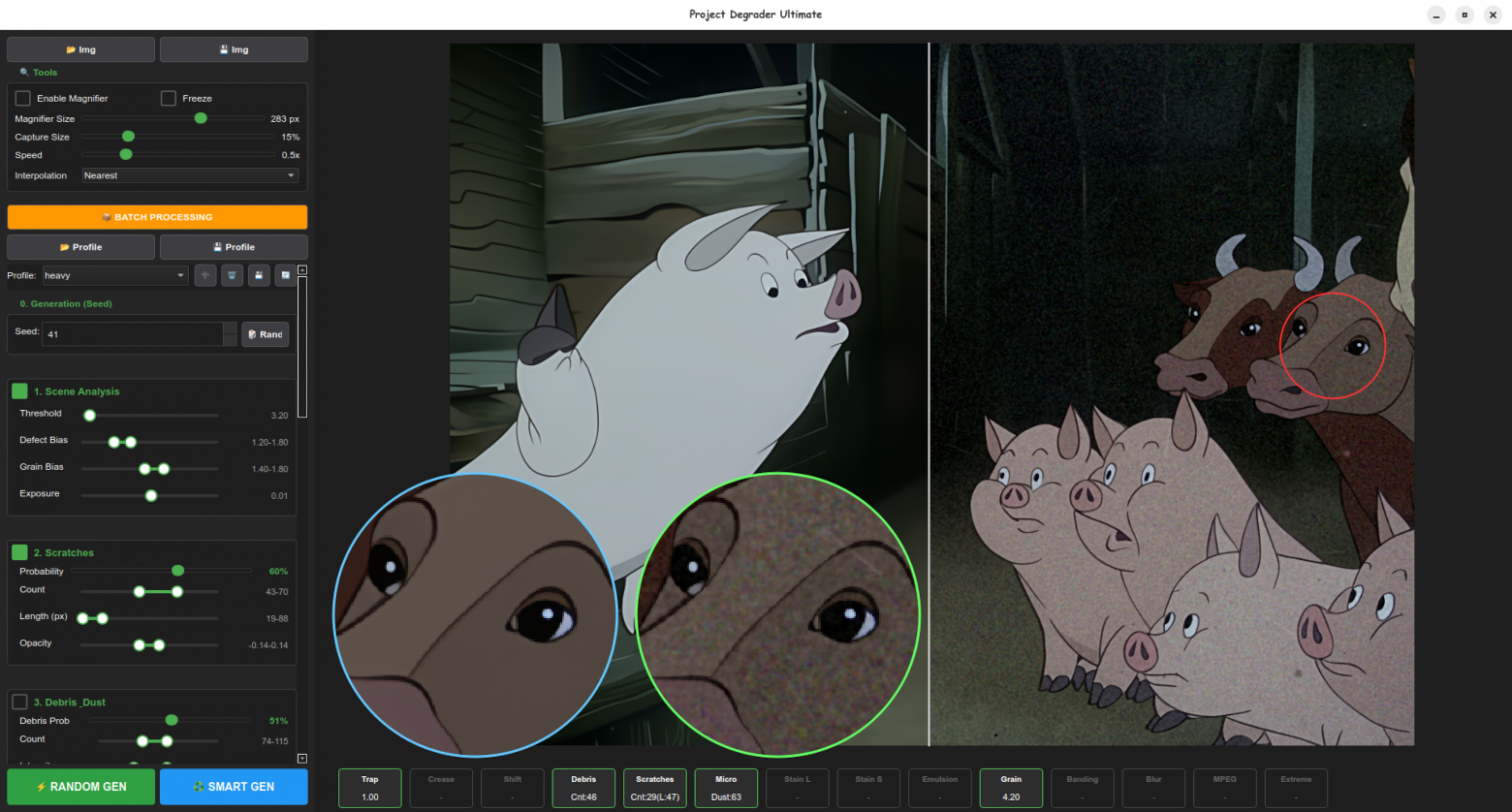The height and width of the screenshot is (812, 1512).
Task: Toggle the Blur effect chip
Action: (x=1153, y=788)
